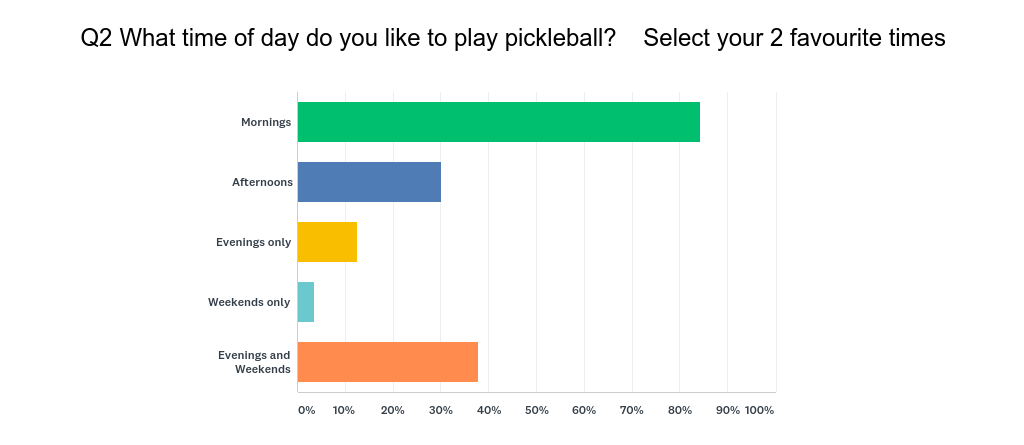Click the 100% axis tick label
1024x445 pixels.
760,410
